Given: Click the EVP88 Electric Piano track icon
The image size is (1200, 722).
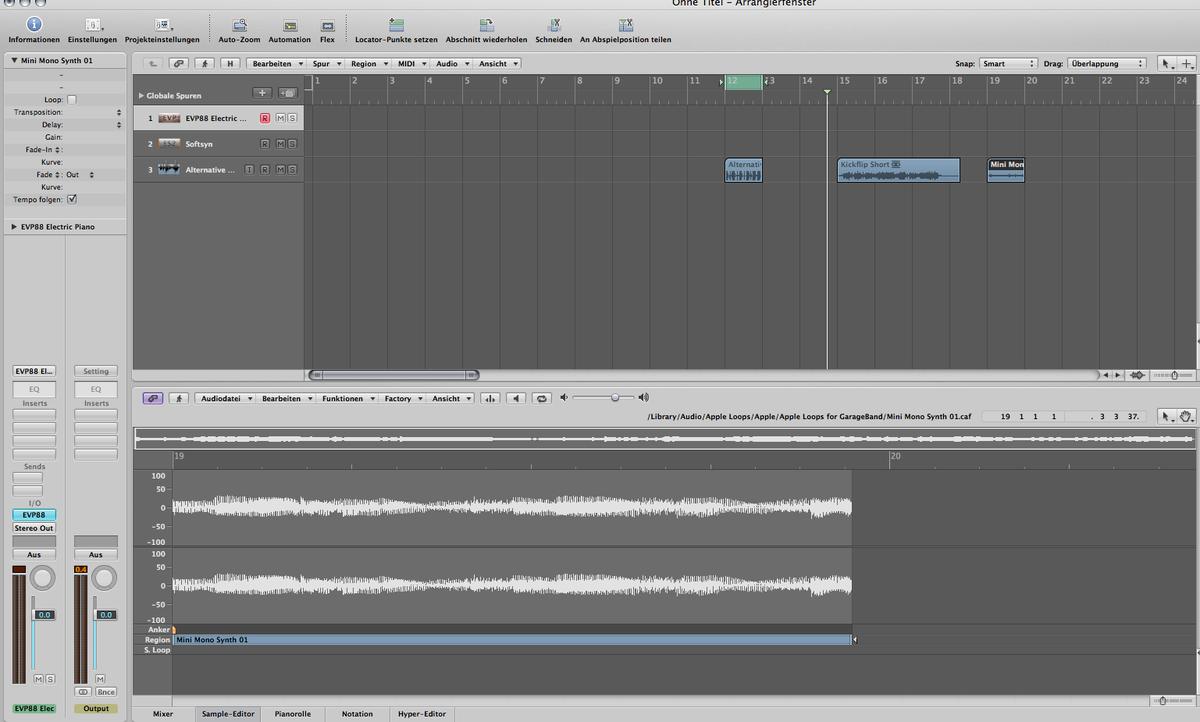Looking at the screenshot, I should pos(169,118).
